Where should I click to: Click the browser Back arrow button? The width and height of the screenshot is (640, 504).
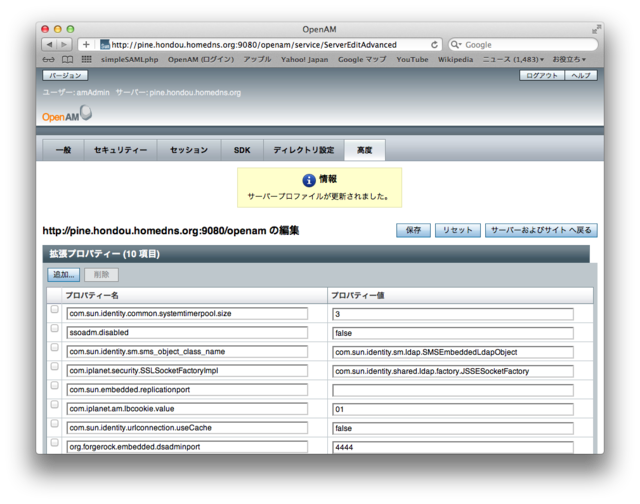(x=49, y=45)
